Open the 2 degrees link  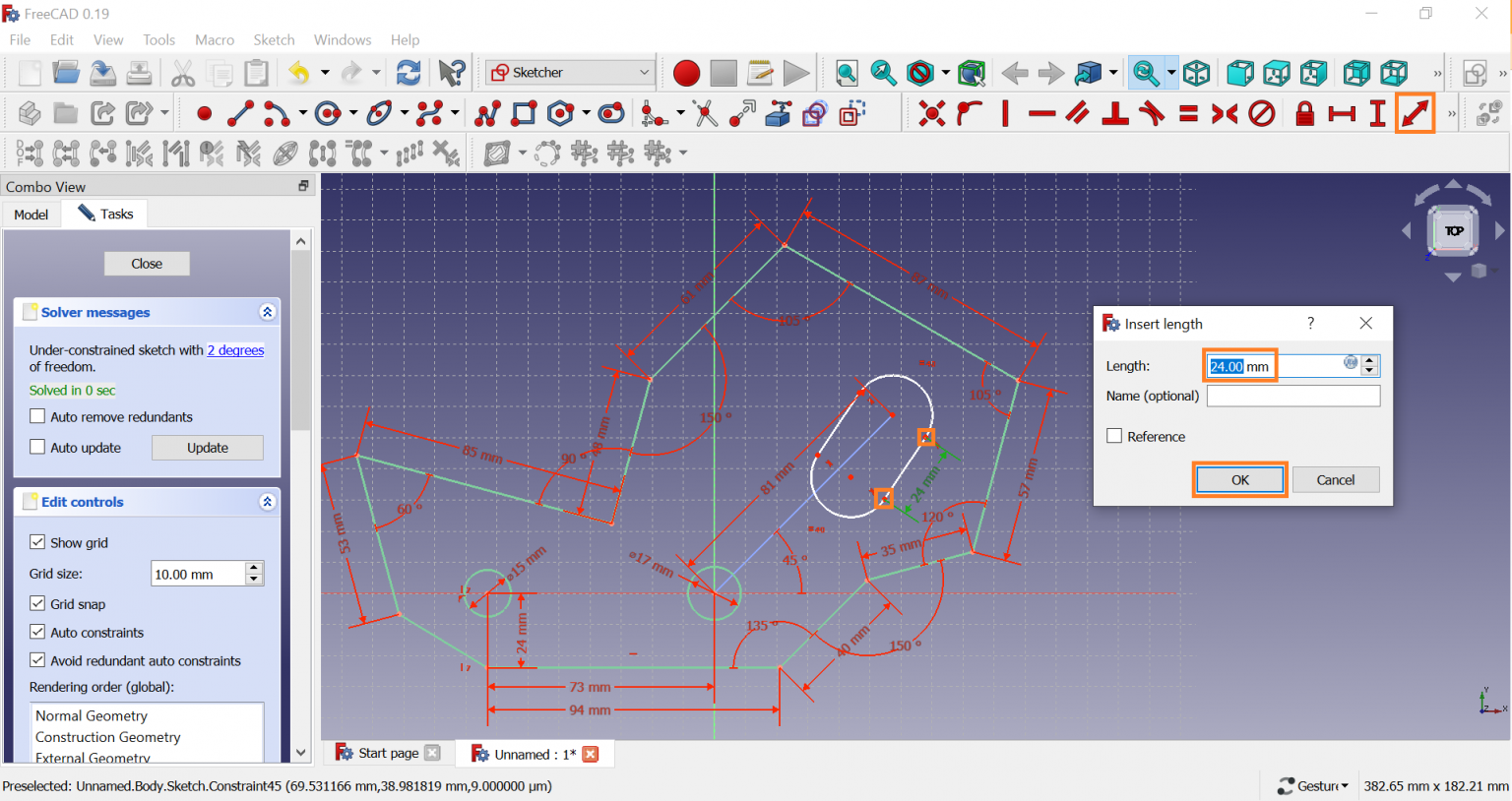[x=235, y=350]
